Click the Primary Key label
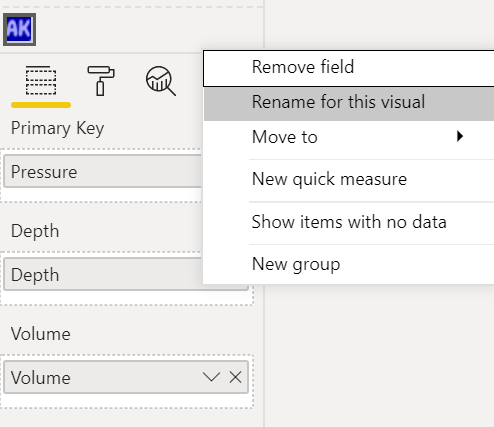 coord(57,128)
